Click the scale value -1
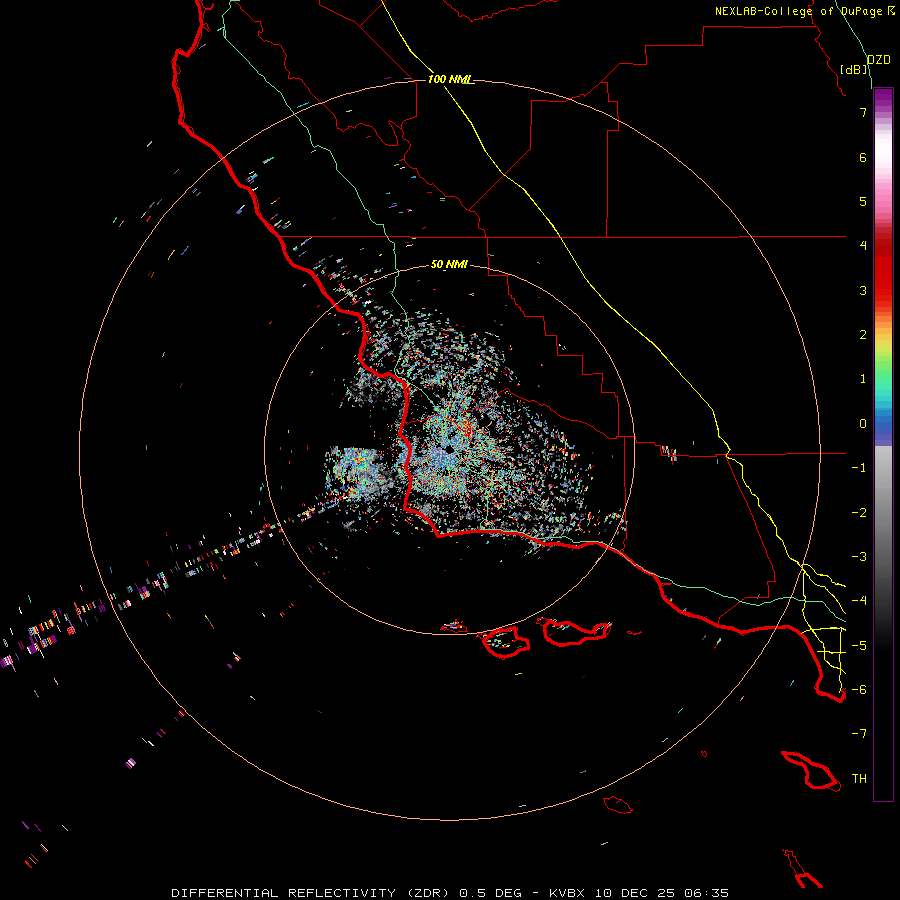 click(x=859, y=468)
